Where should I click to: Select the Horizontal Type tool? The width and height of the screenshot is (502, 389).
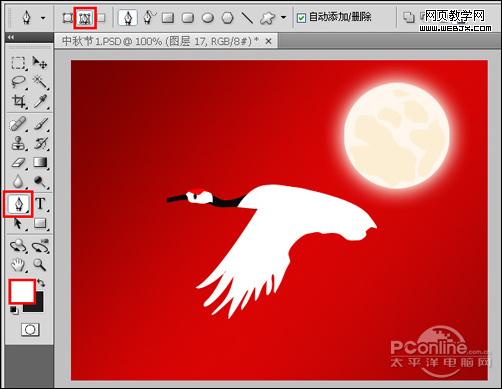click(40, 203)
